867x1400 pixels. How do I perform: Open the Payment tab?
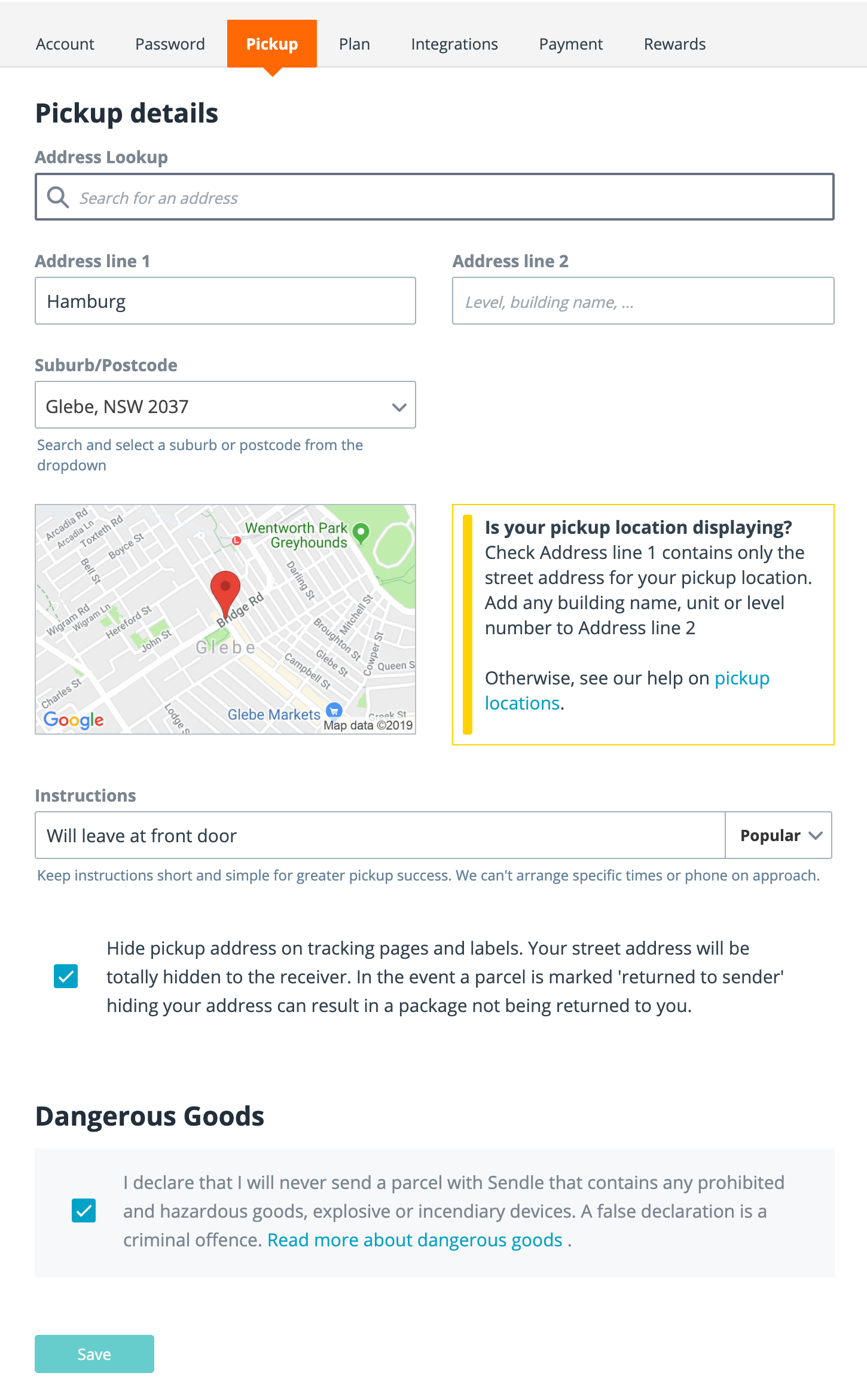pyautogui.click(x=570, y=43)
